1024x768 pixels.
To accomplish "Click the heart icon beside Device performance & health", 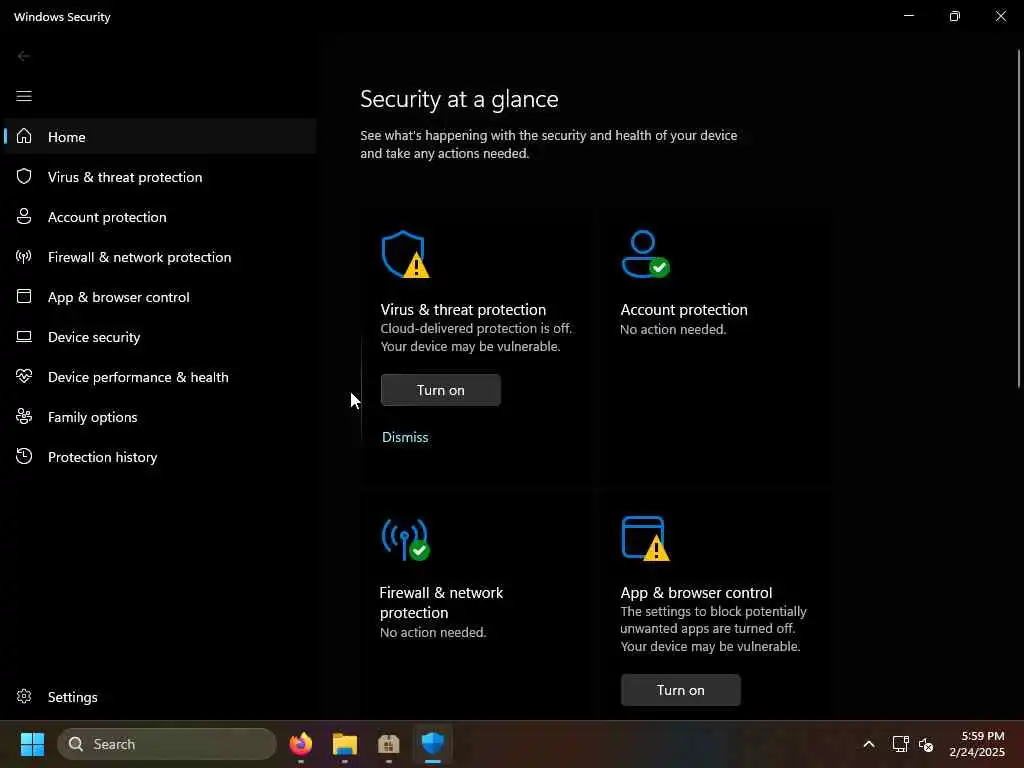I will pos(24,377).
